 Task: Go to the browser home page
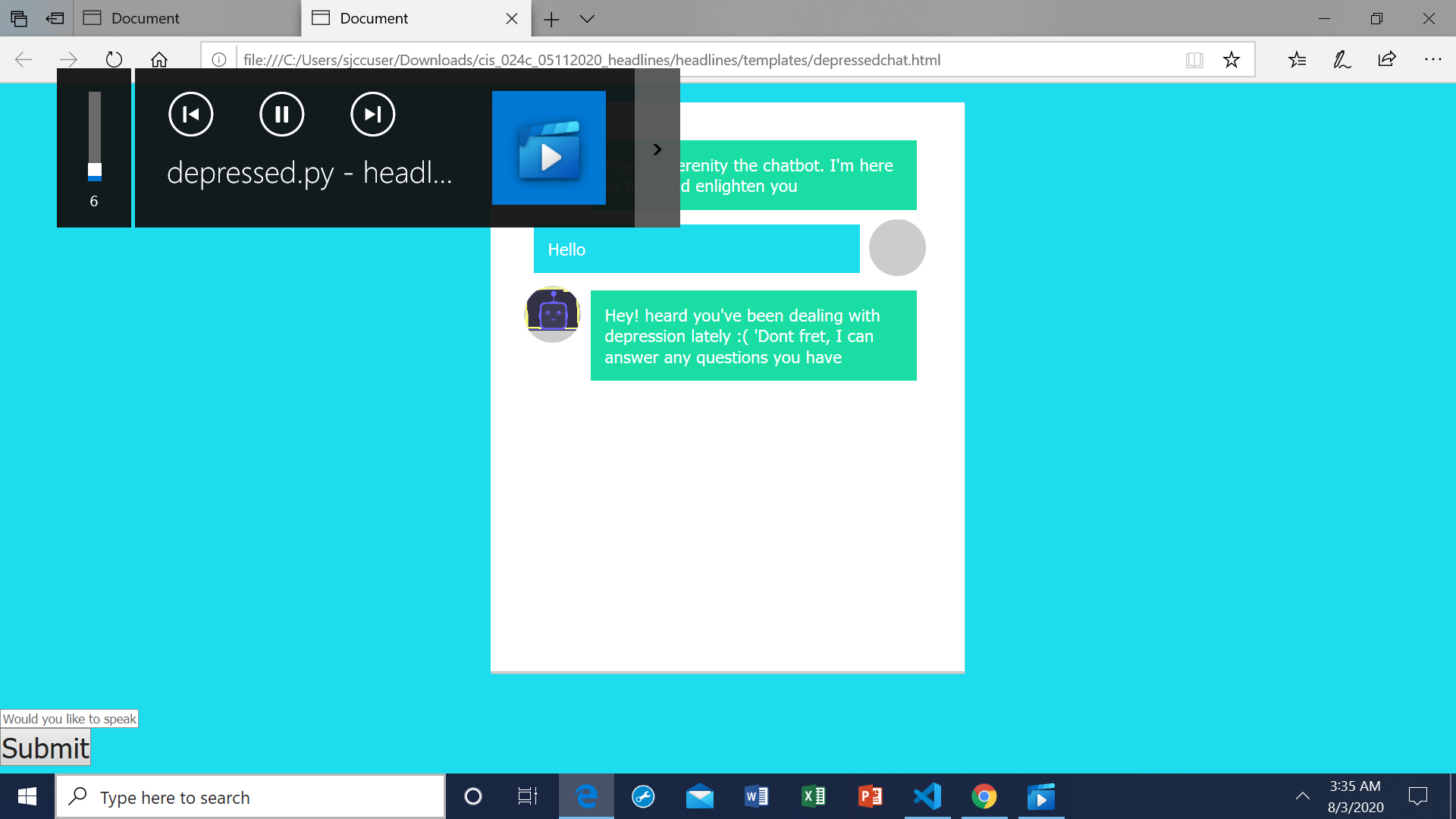pos(158,60)
